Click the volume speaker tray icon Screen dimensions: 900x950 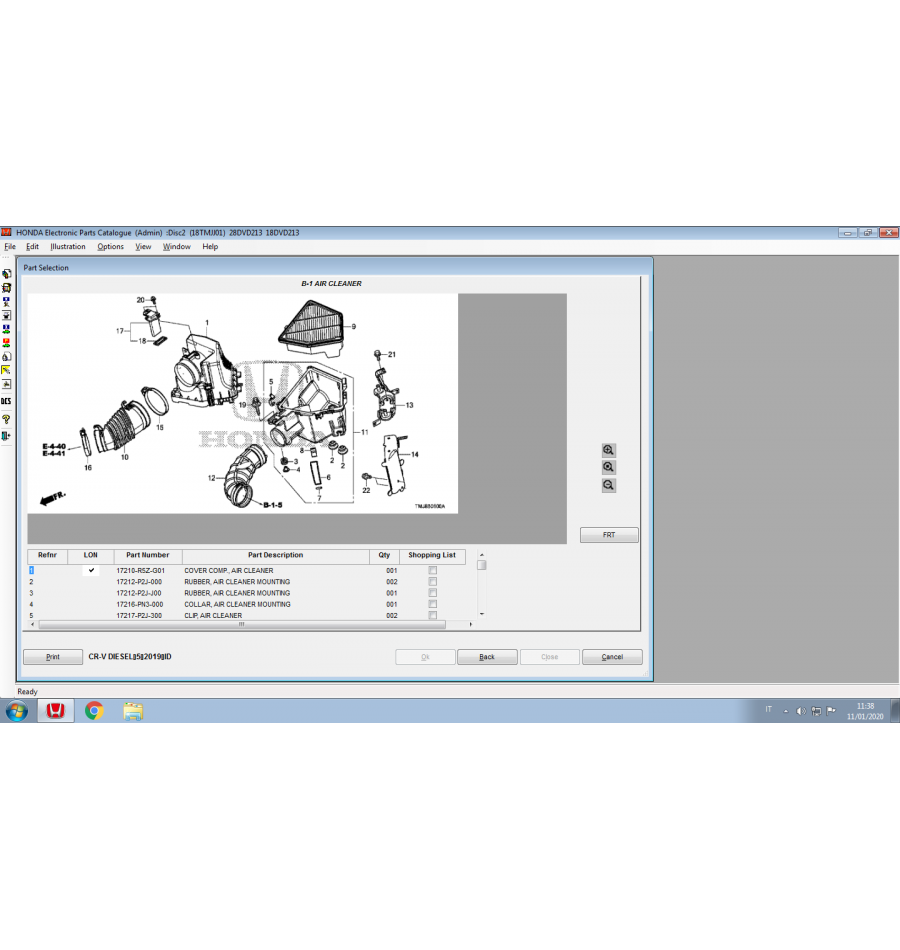(x=801, y=711)
